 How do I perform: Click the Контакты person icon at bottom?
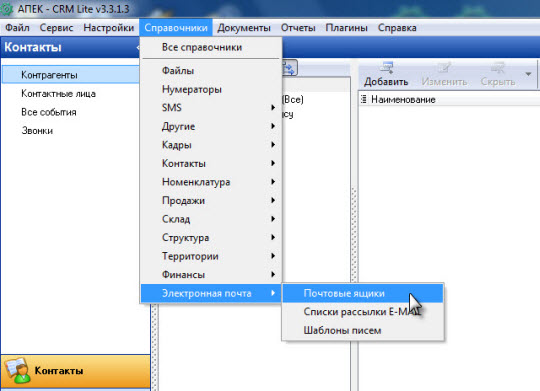(x=17, y=371)
